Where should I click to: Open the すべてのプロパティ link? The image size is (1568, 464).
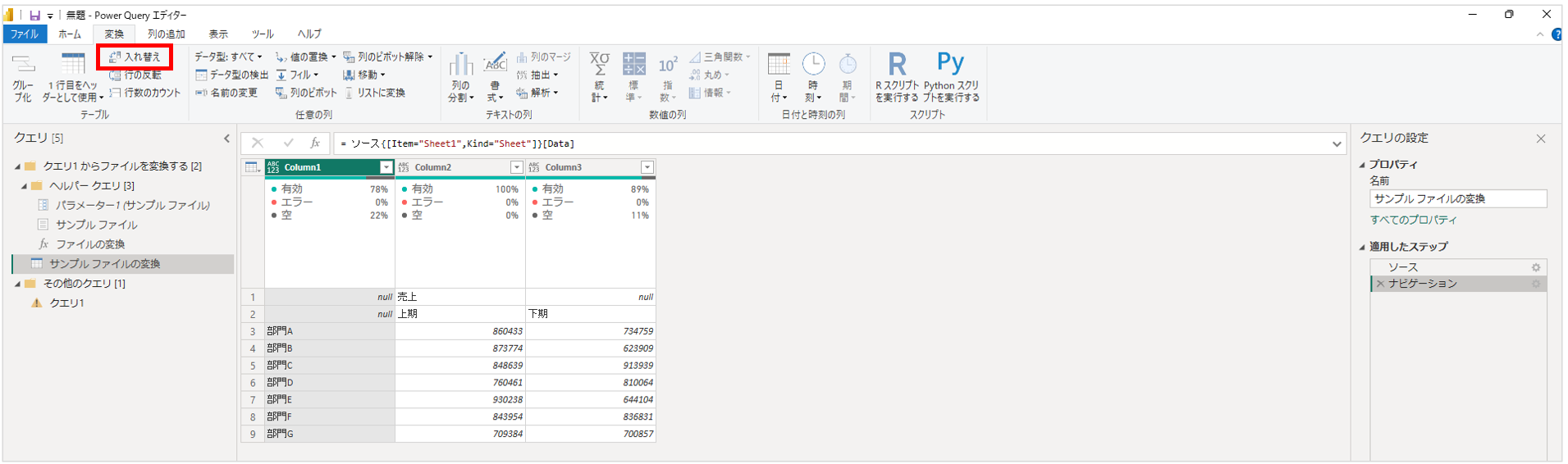point(1413,220)
